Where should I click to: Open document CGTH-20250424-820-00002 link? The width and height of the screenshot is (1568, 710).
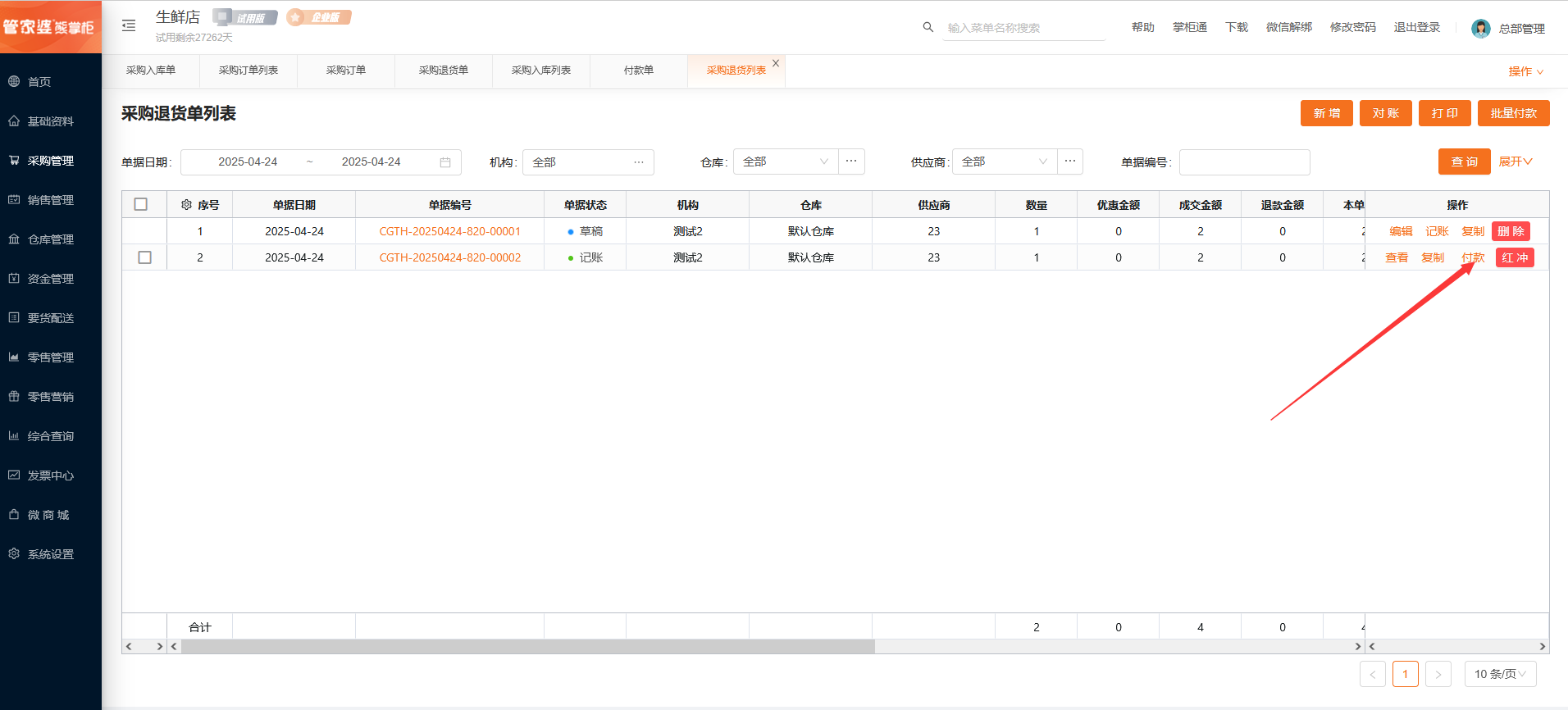point(449,257)
